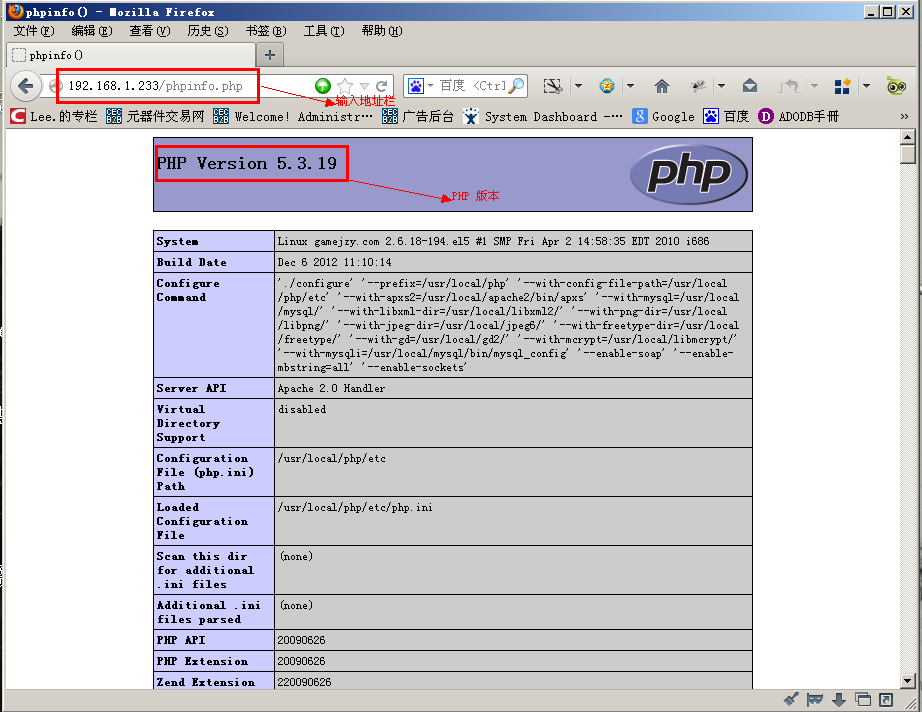Click the paintbrush icon in status bar
Image resolution: width=922 pixels, height=712 pixels.
(x=791, y=700)
